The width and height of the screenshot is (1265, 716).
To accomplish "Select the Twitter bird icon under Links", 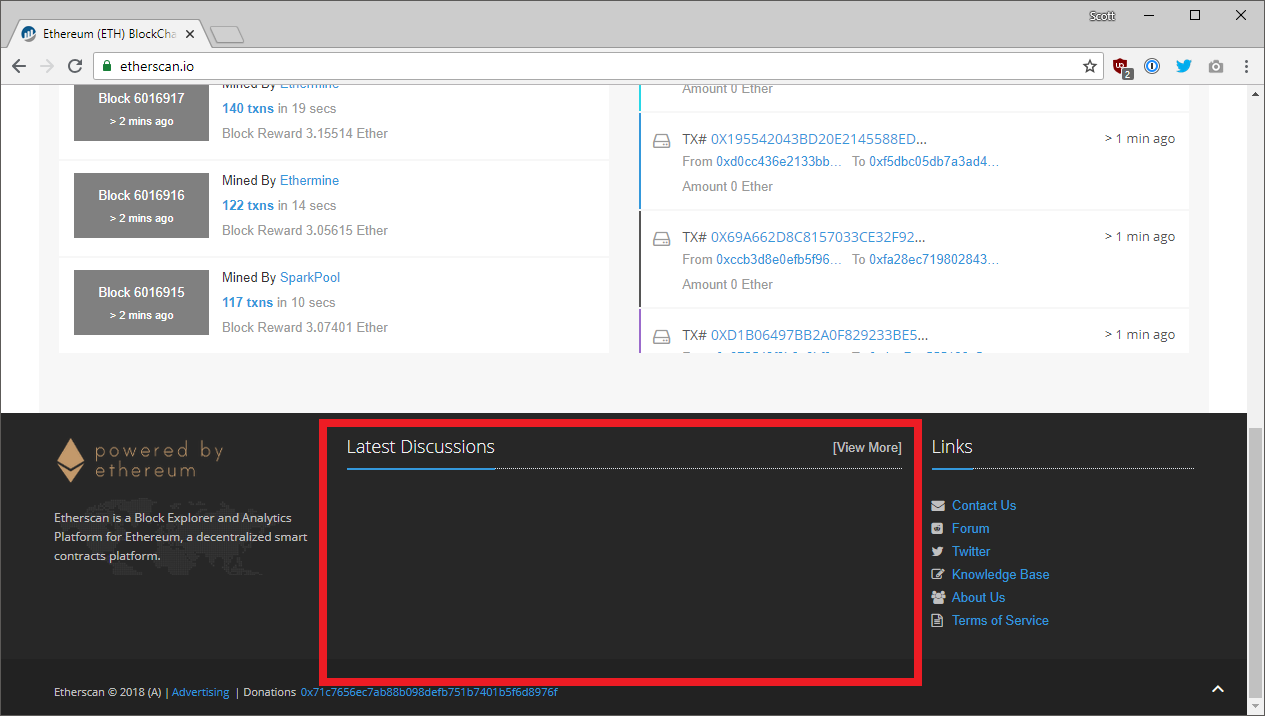I will tap(938, 551).
